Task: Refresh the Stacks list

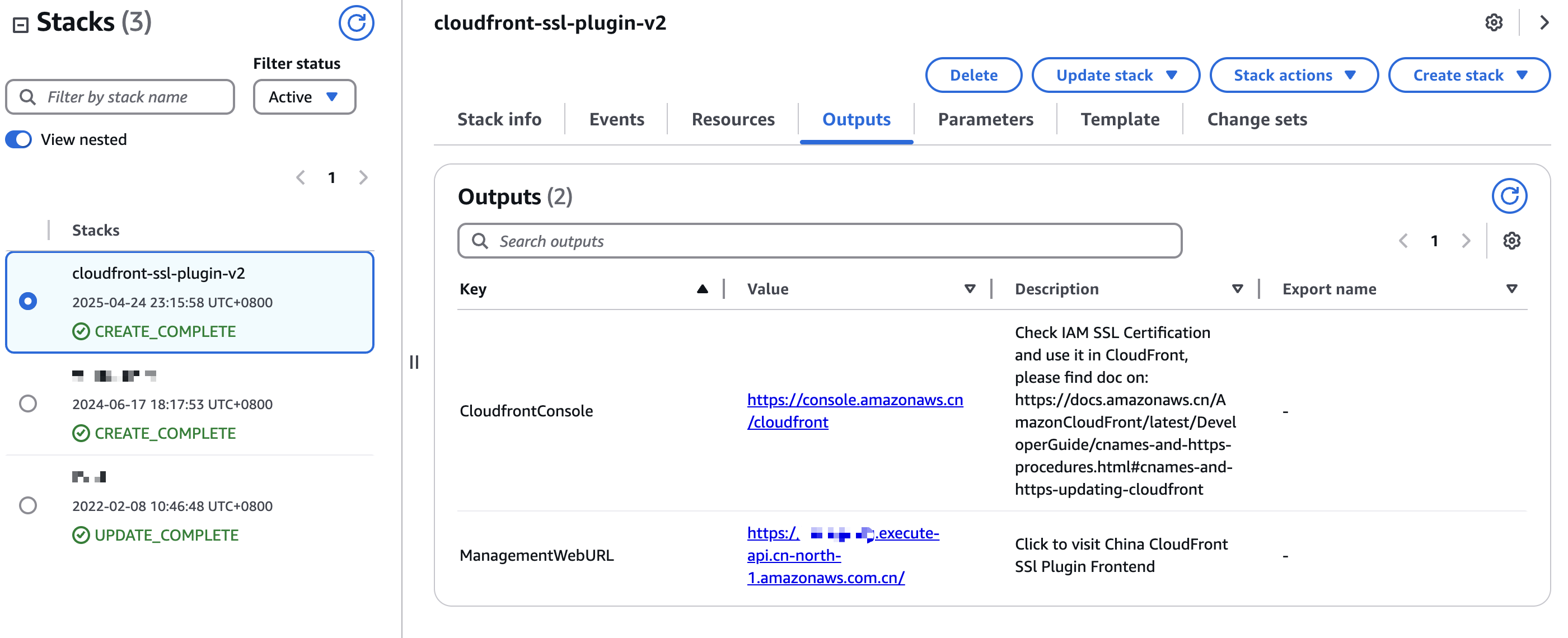Action: click(356, 23)
